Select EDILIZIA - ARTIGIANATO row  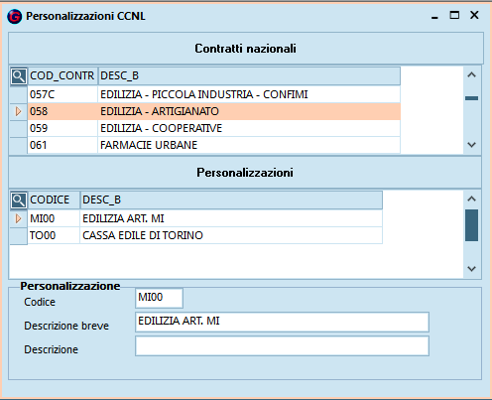[x=249, y=111]
